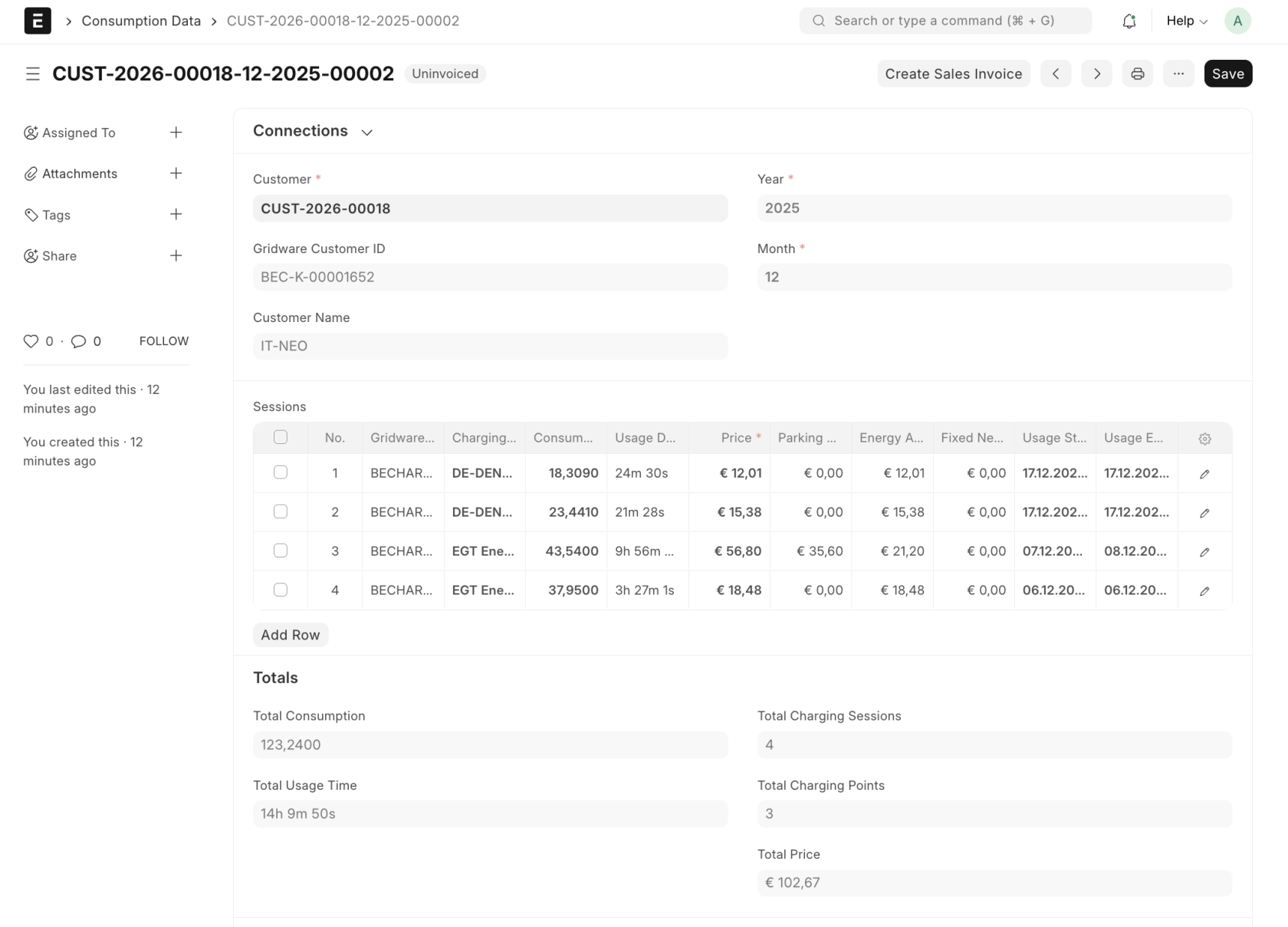The width and height of the screenshot is (1288, 927).
Task: Check session row 4 checkbox
Action: [281, 590]
